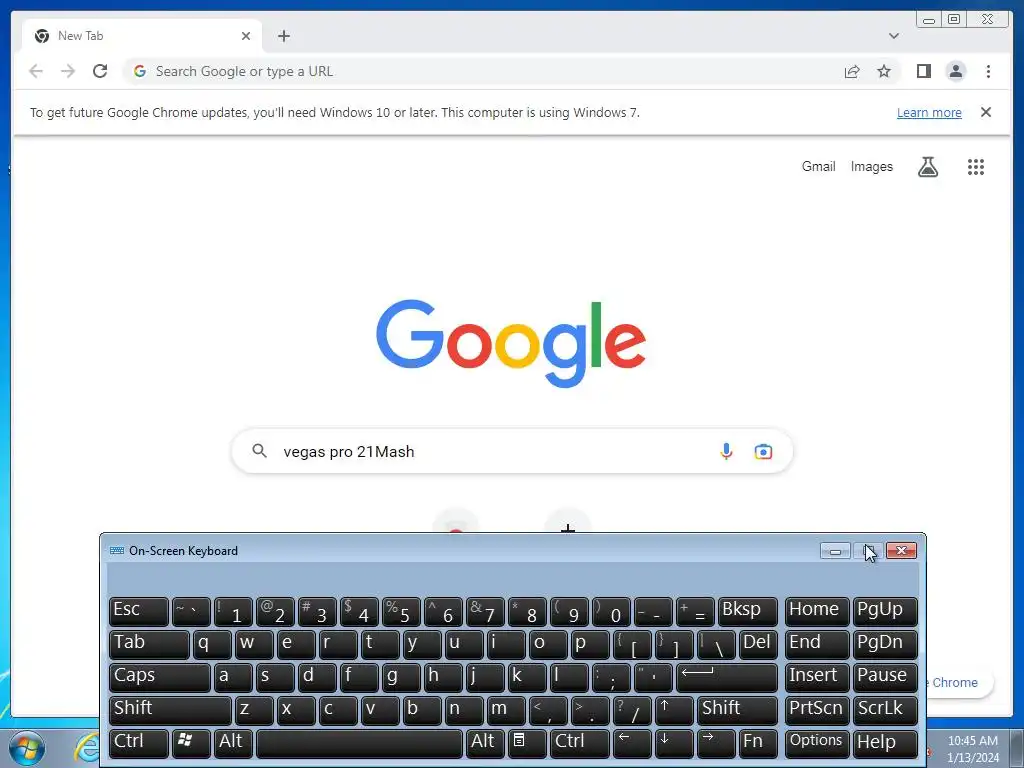Click the Google search box

(512, 451)
